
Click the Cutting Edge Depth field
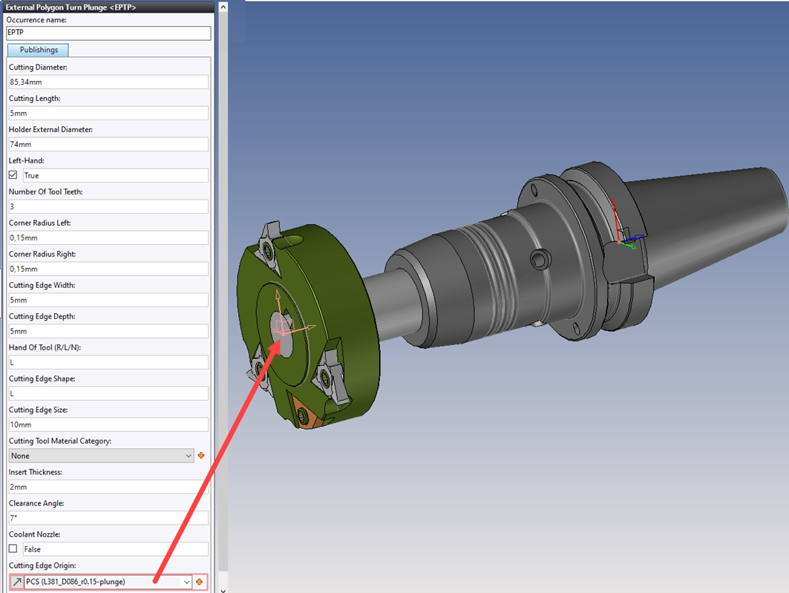click(109, 331)
